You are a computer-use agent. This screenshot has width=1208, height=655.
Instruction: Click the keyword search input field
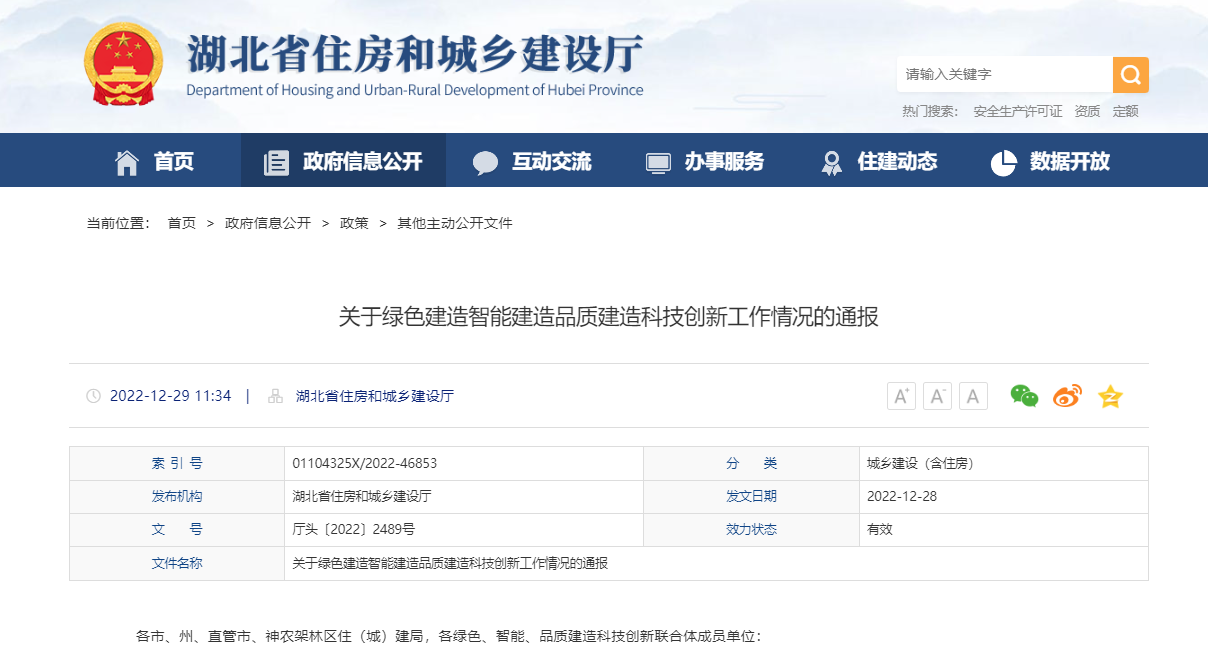click(x=1000, y=74)
